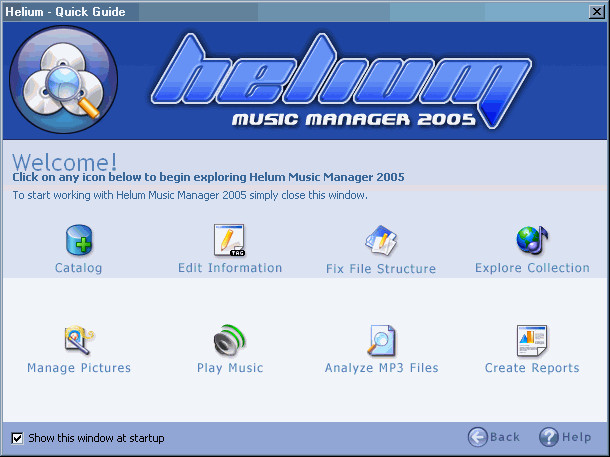
Task: Click the Play Music label
Action: pos(230,368)
